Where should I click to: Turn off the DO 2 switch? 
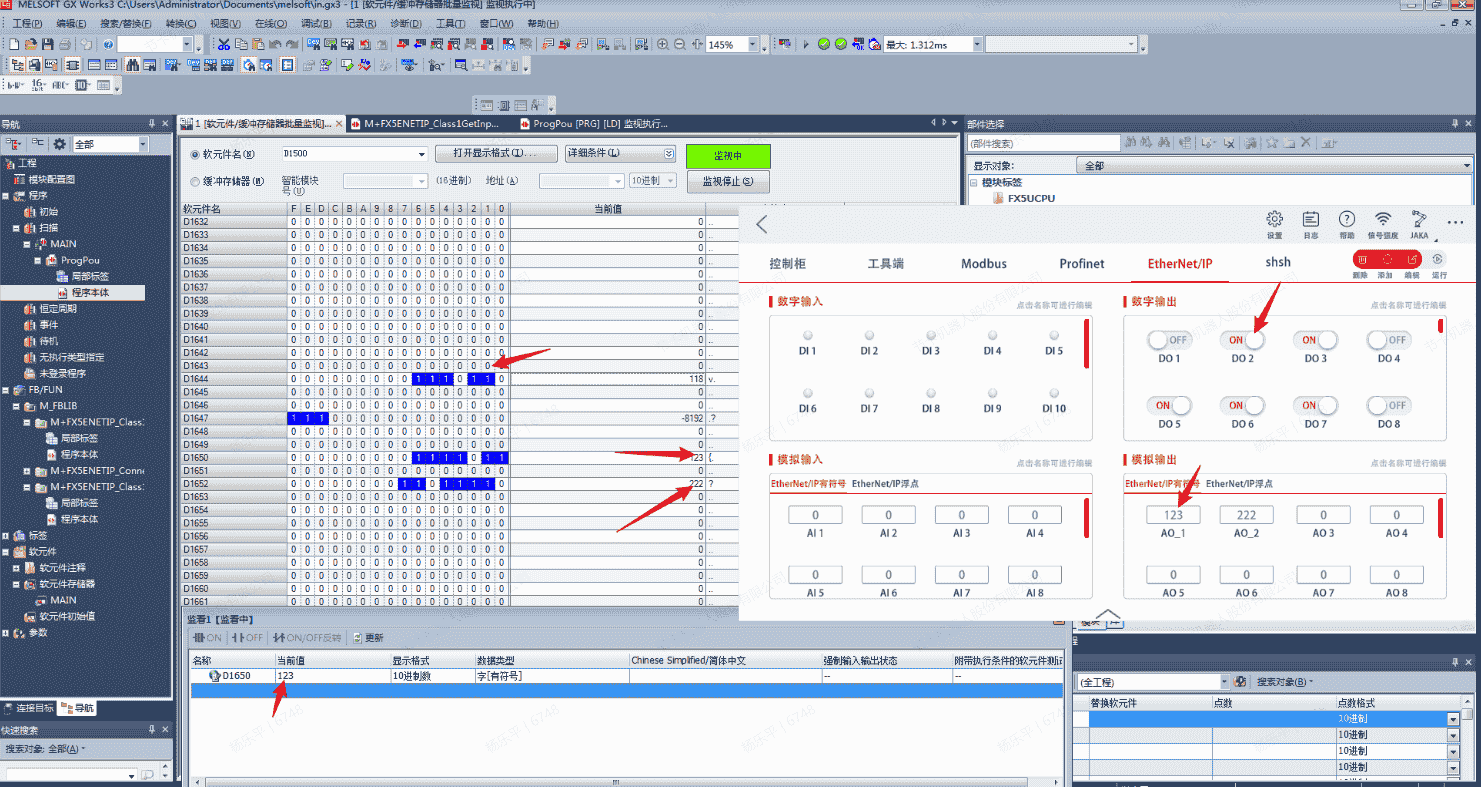click(x=1242, y=340)
